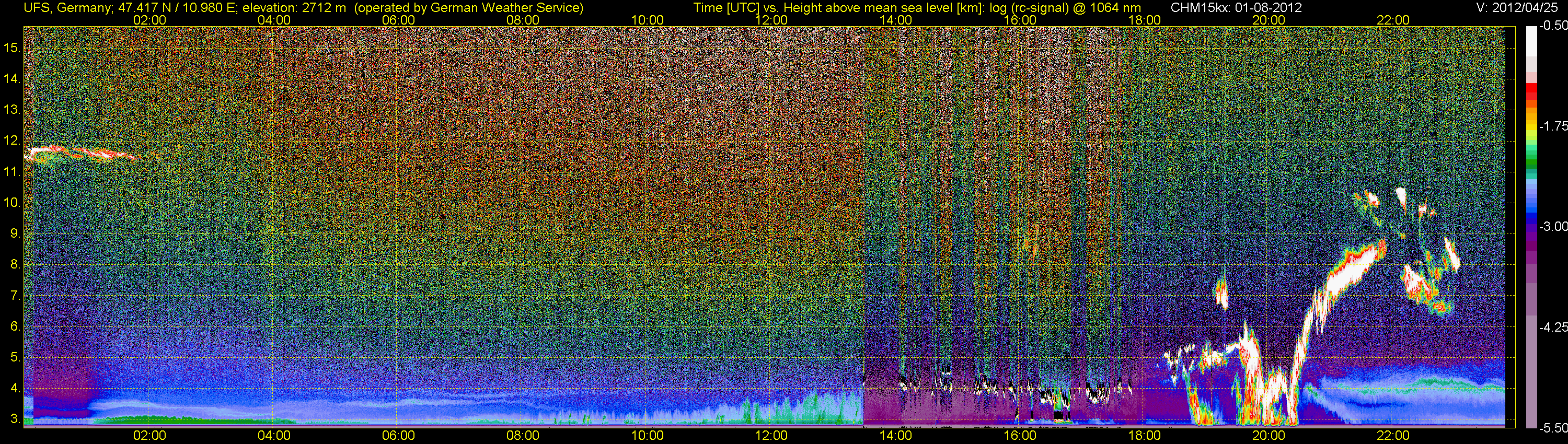Click '04:00' on the top time axis
Screen dimensions: 1568x444
click(274, 20)
